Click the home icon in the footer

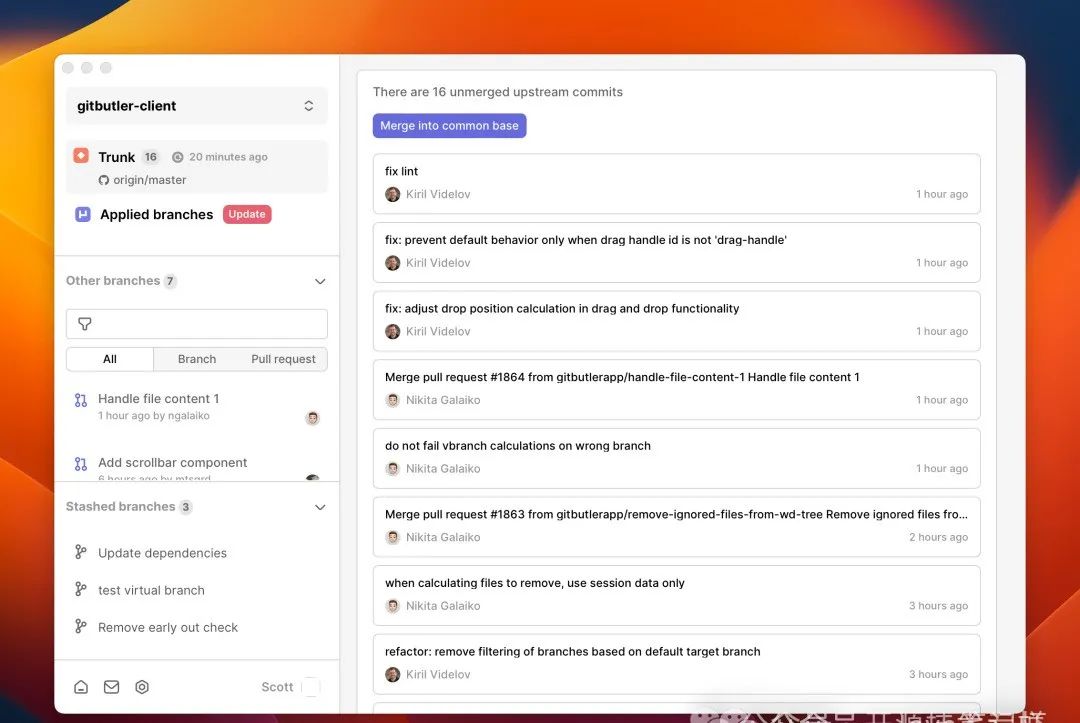click(x=81, y=687)
